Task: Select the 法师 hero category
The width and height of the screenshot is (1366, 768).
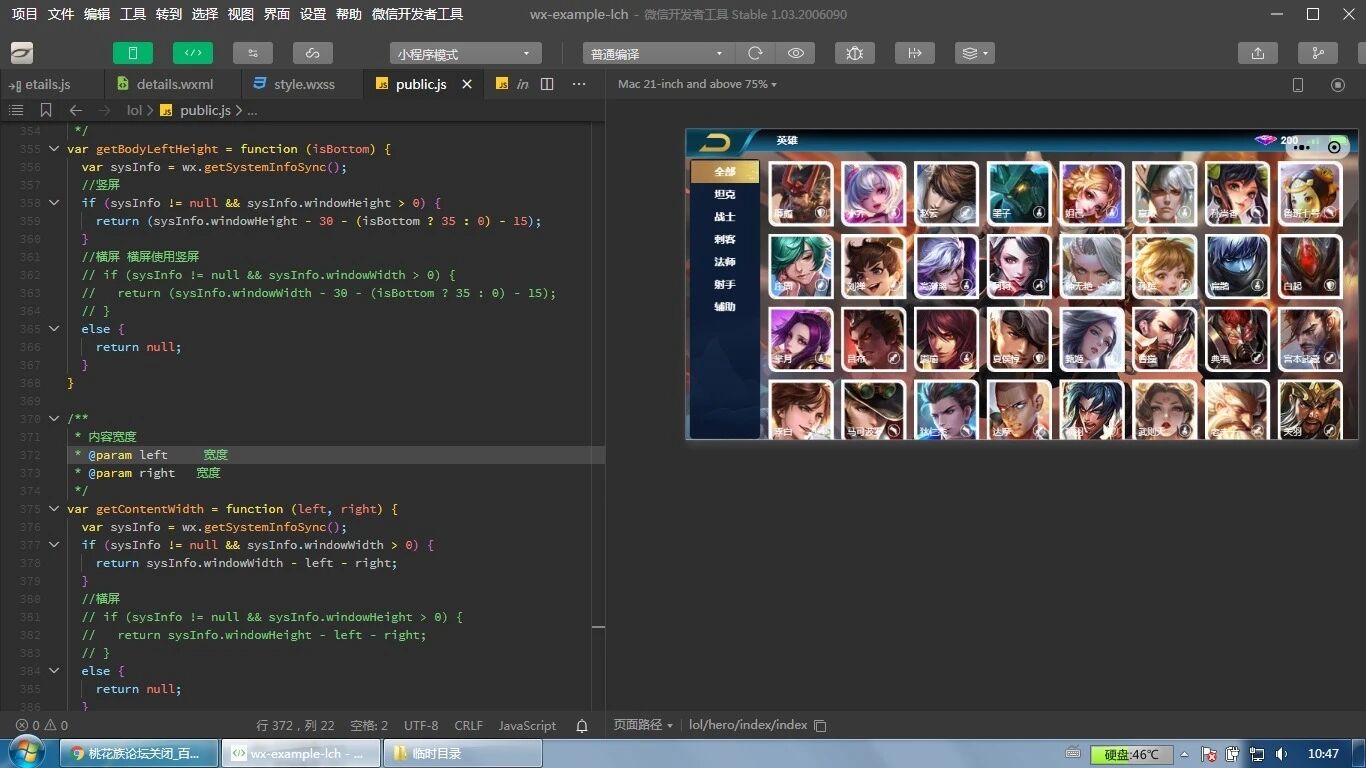Action: click(x=725, y=262)
